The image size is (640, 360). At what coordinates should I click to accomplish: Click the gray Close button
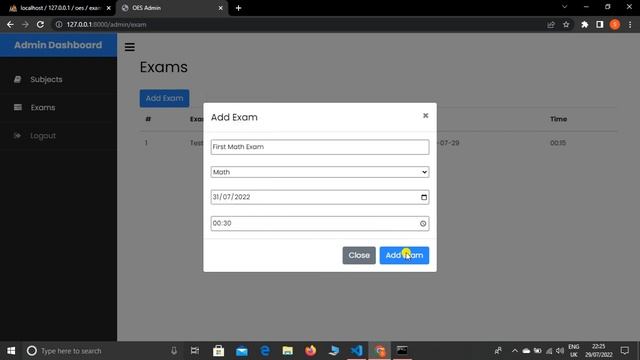click(x=359, y=256)
